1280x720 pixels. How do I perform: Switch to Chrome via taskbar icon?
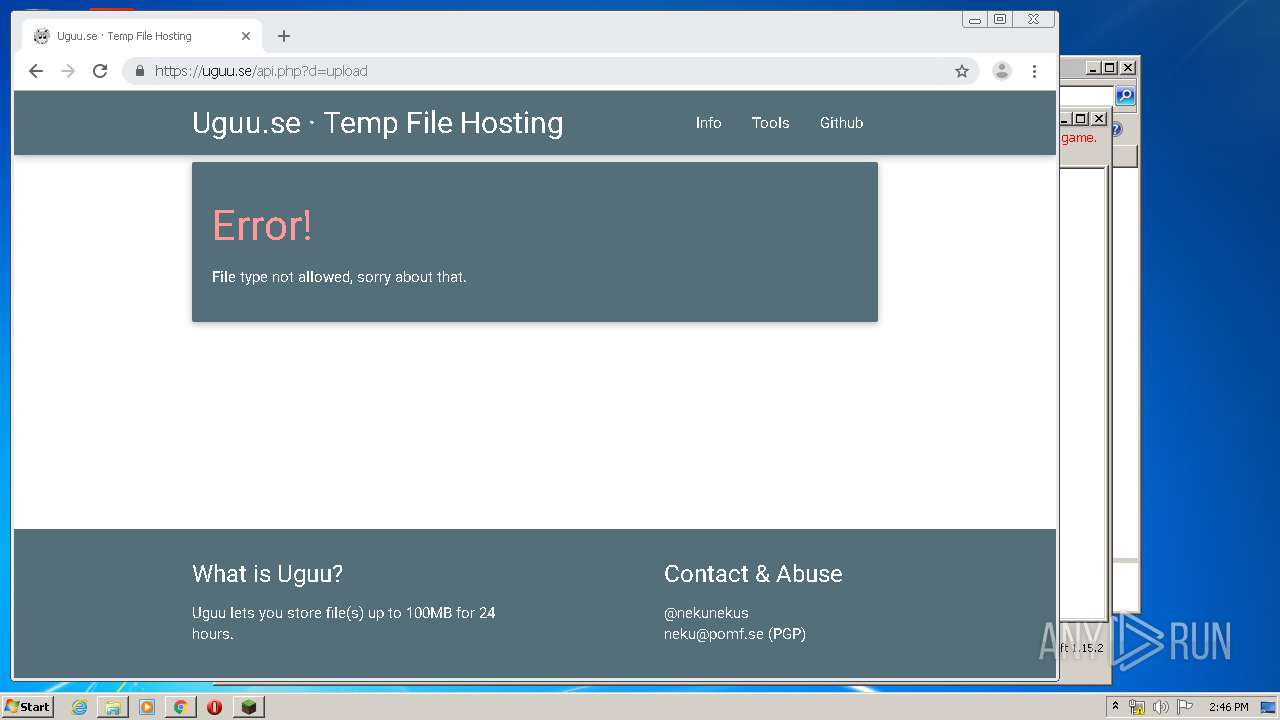coord(180,707)
